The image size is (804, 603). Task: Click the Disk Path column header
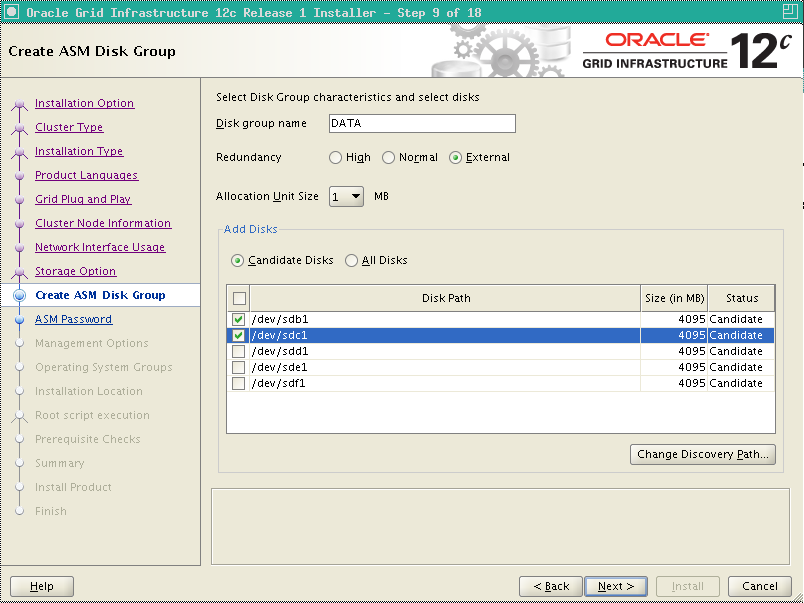pyautogui.click(x=446, y=298)
